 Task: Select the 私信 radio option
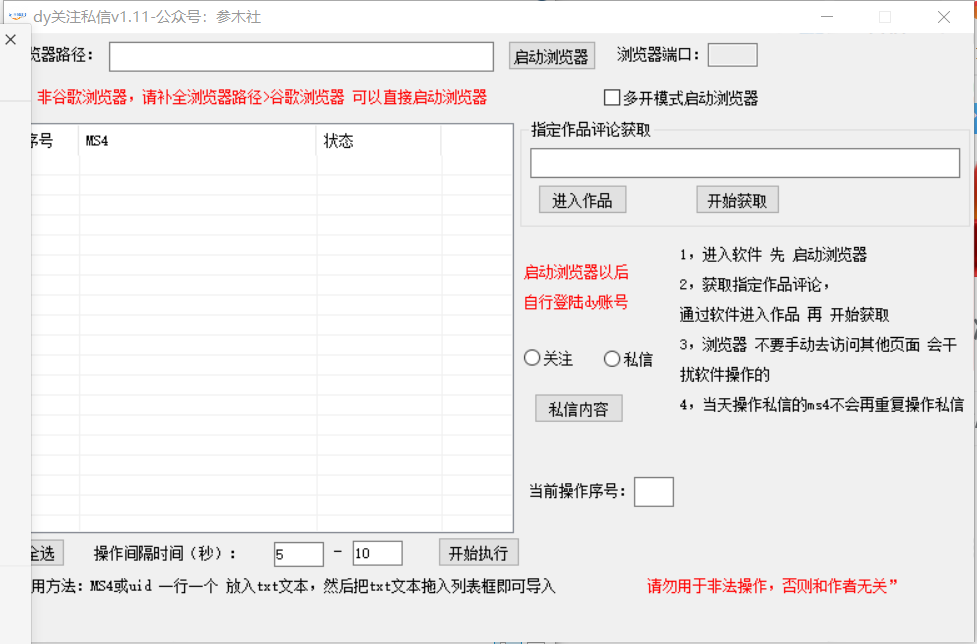point(611,357)
